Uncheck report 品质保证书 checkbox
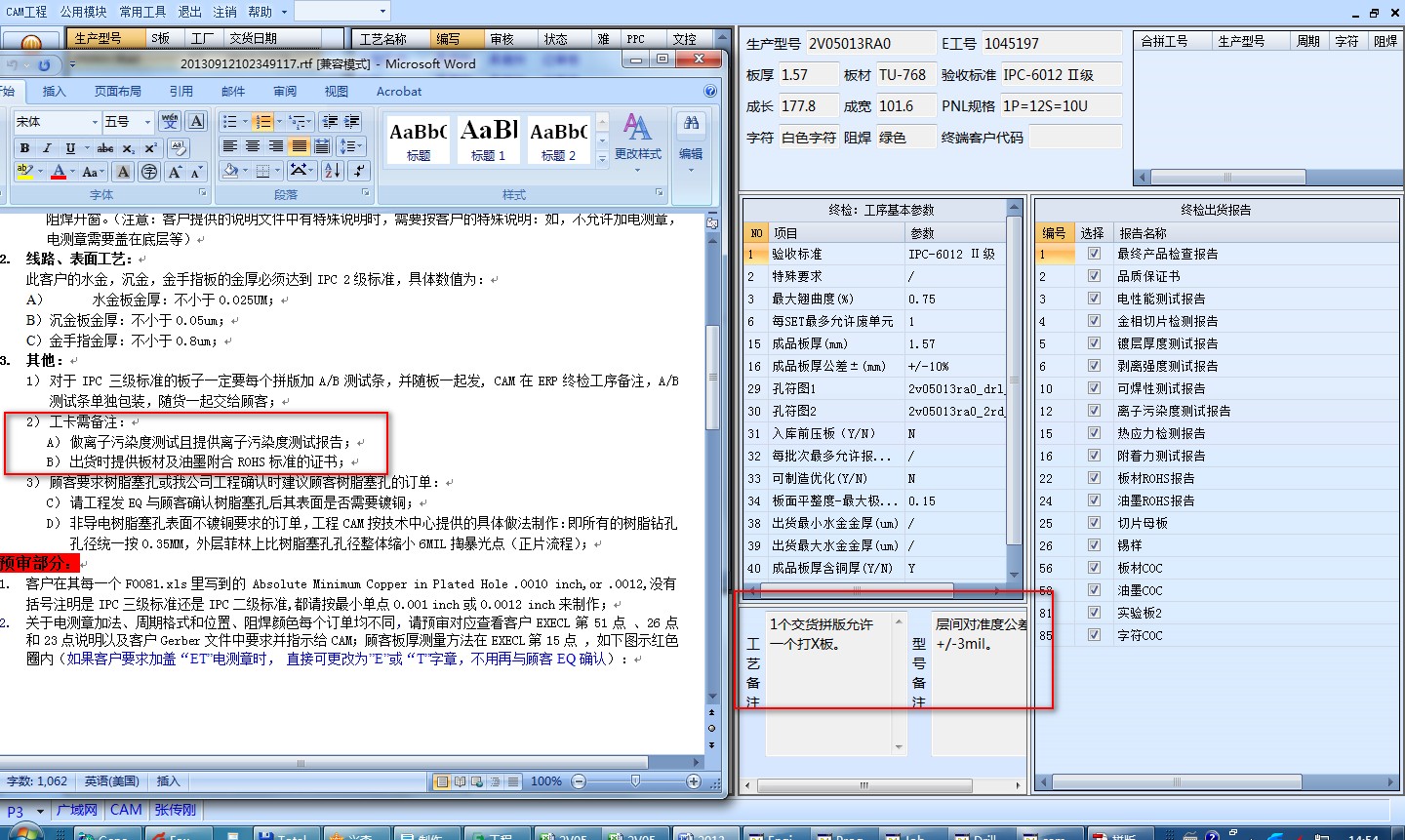 point(1094,276)
